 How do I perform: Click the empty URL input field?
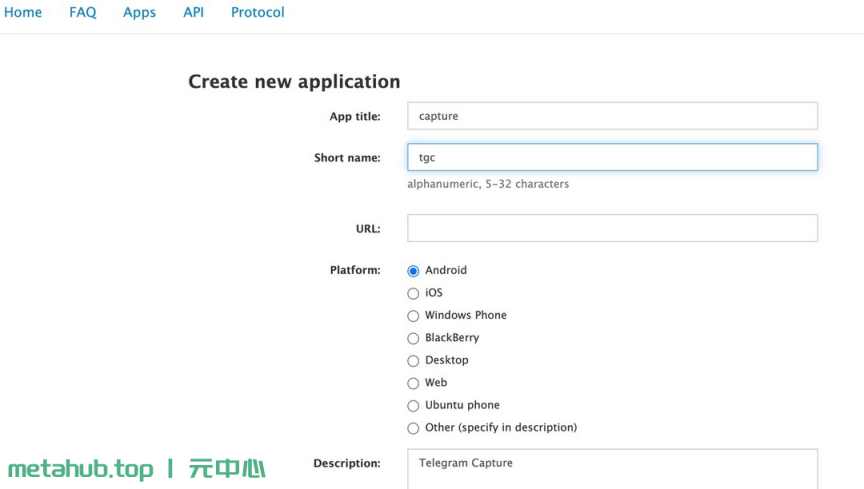612,228
